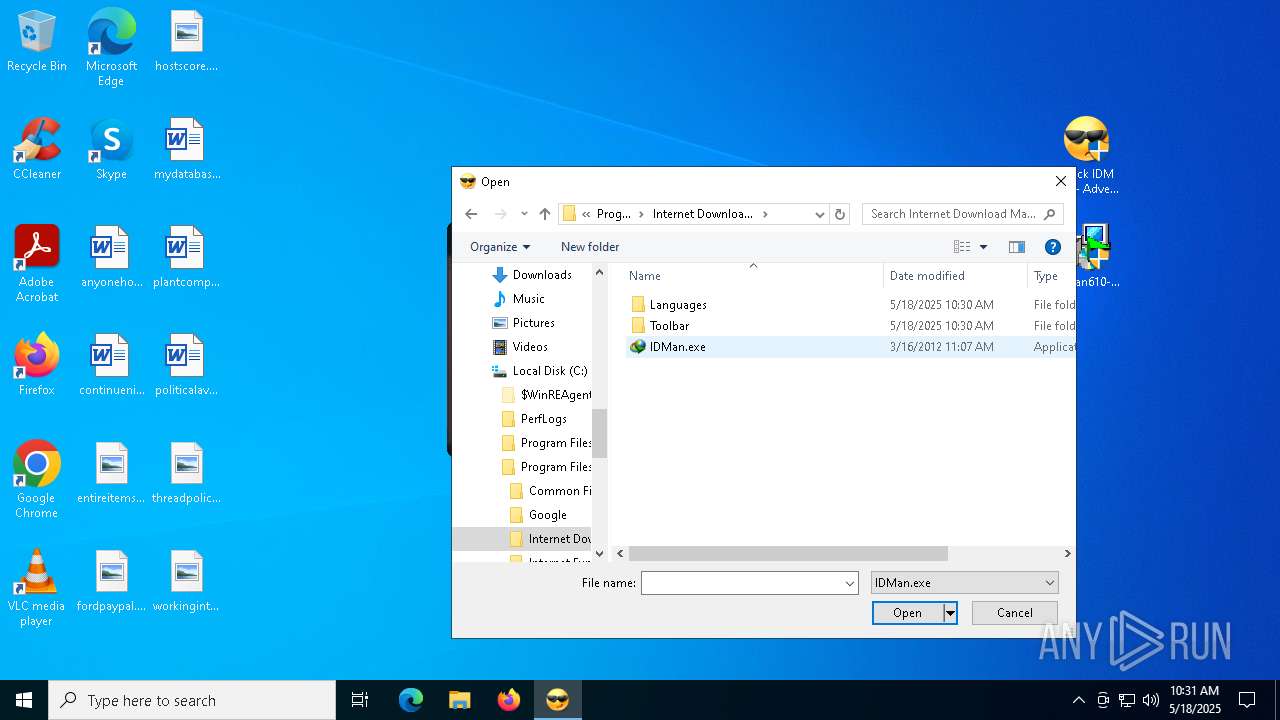Click the Windows Start button

click(24, 700)
